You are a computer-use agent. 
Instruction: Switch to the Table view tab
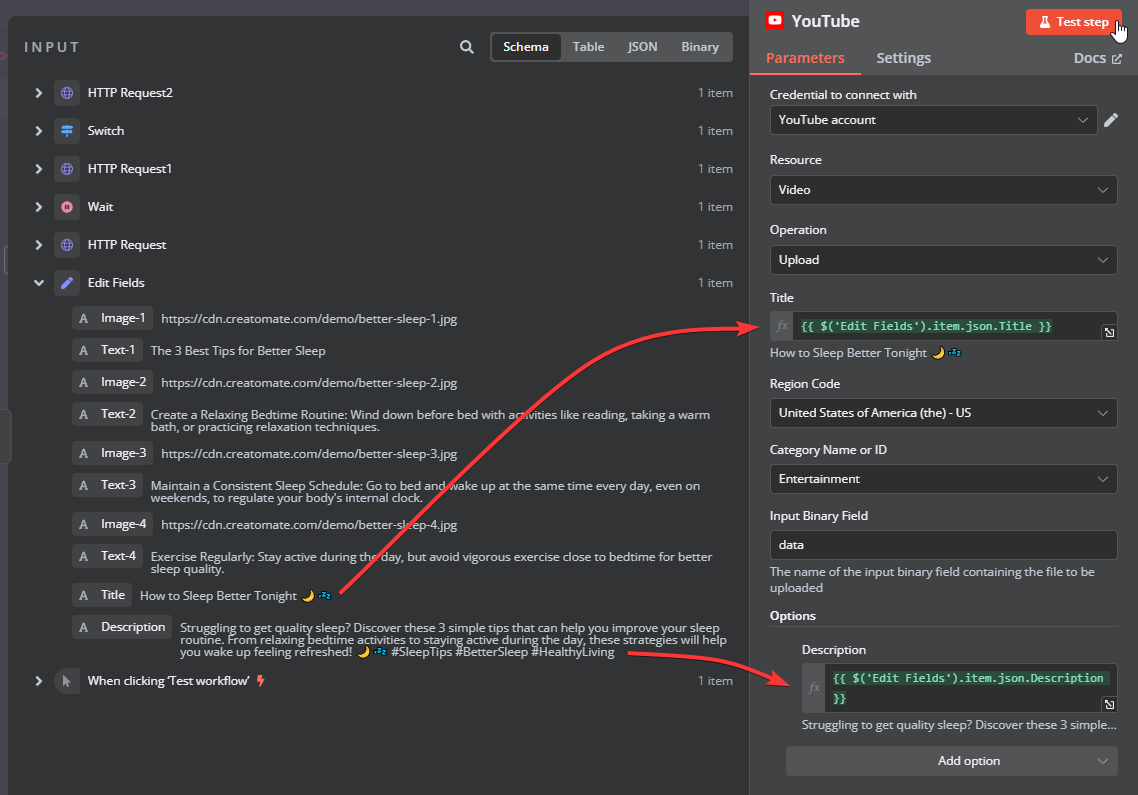tap(588, 46)
